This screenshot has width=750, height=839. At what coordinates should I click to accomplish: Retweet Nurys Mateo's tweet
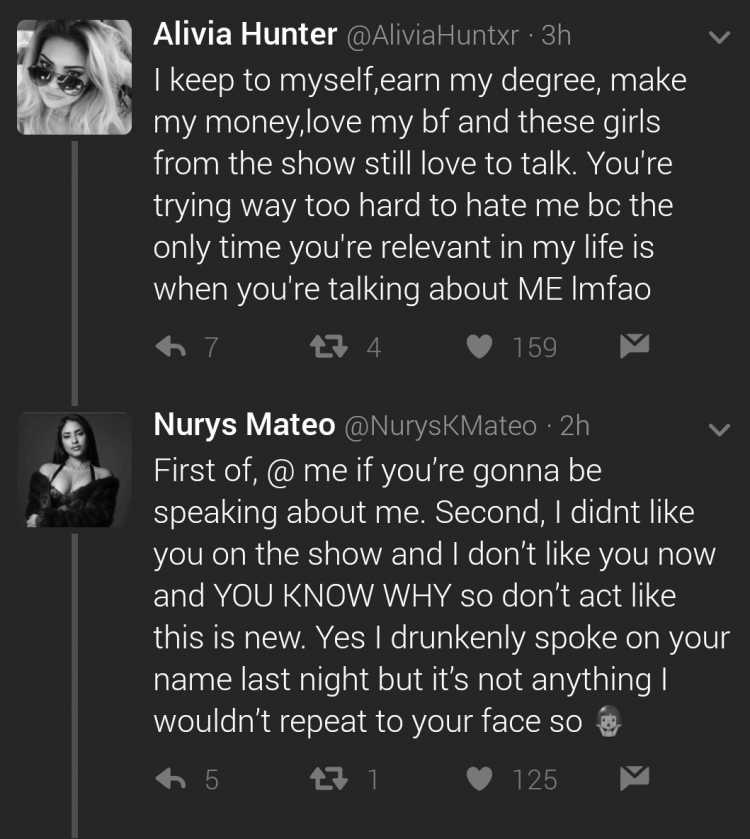pos(329,779)
